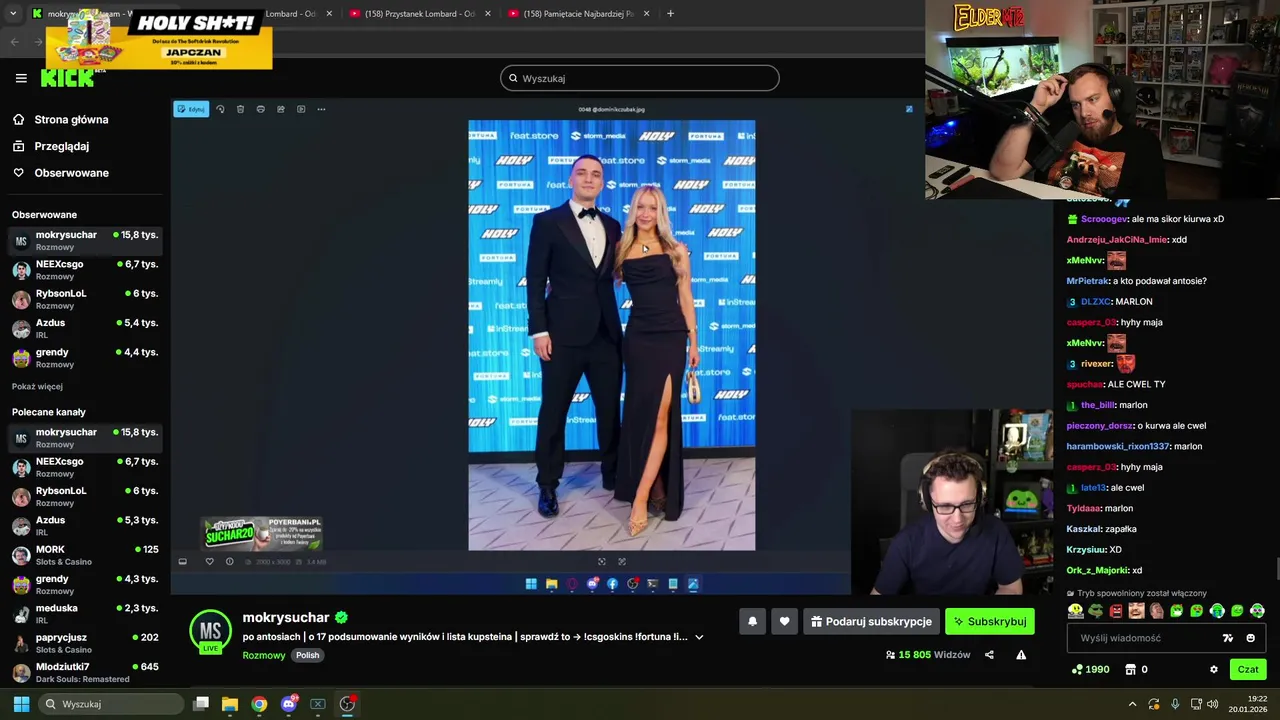Click share stream icon

(989, 655)
